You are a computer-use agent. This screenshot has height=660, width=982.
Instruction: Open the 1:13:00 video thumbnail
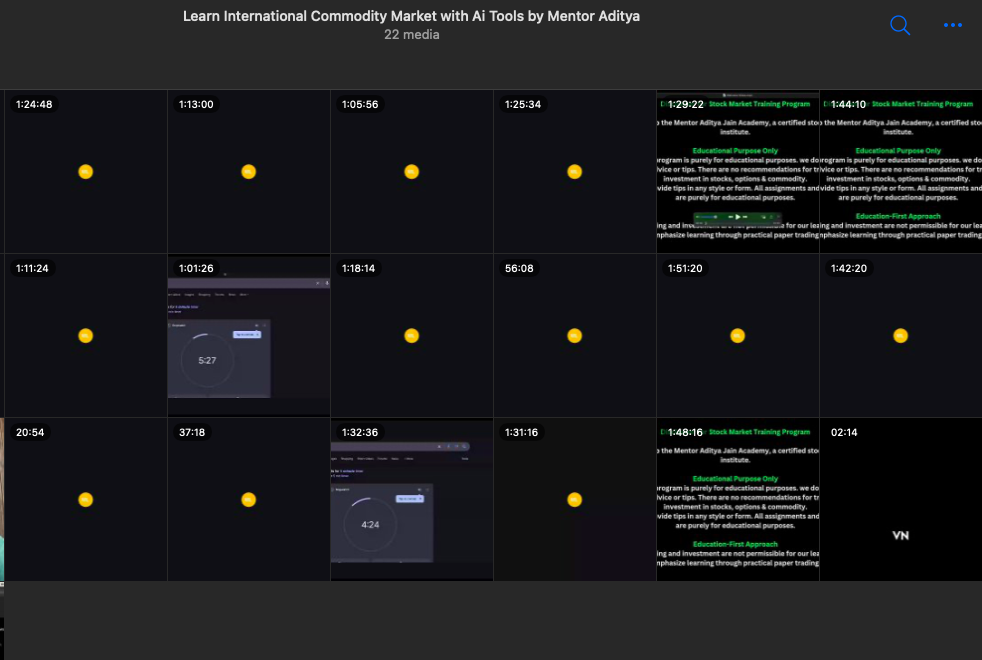tap(249, 172)
